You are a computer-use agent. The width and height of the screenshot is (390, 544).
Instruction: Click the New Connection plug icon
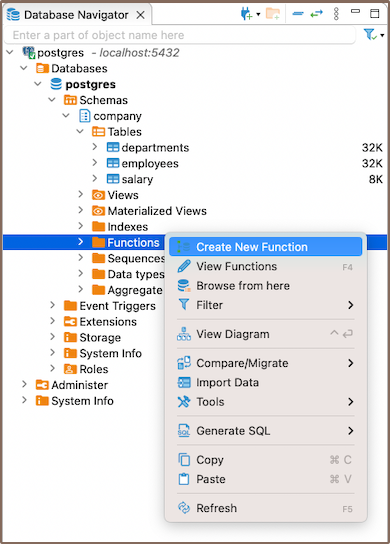tap(246, 14)
